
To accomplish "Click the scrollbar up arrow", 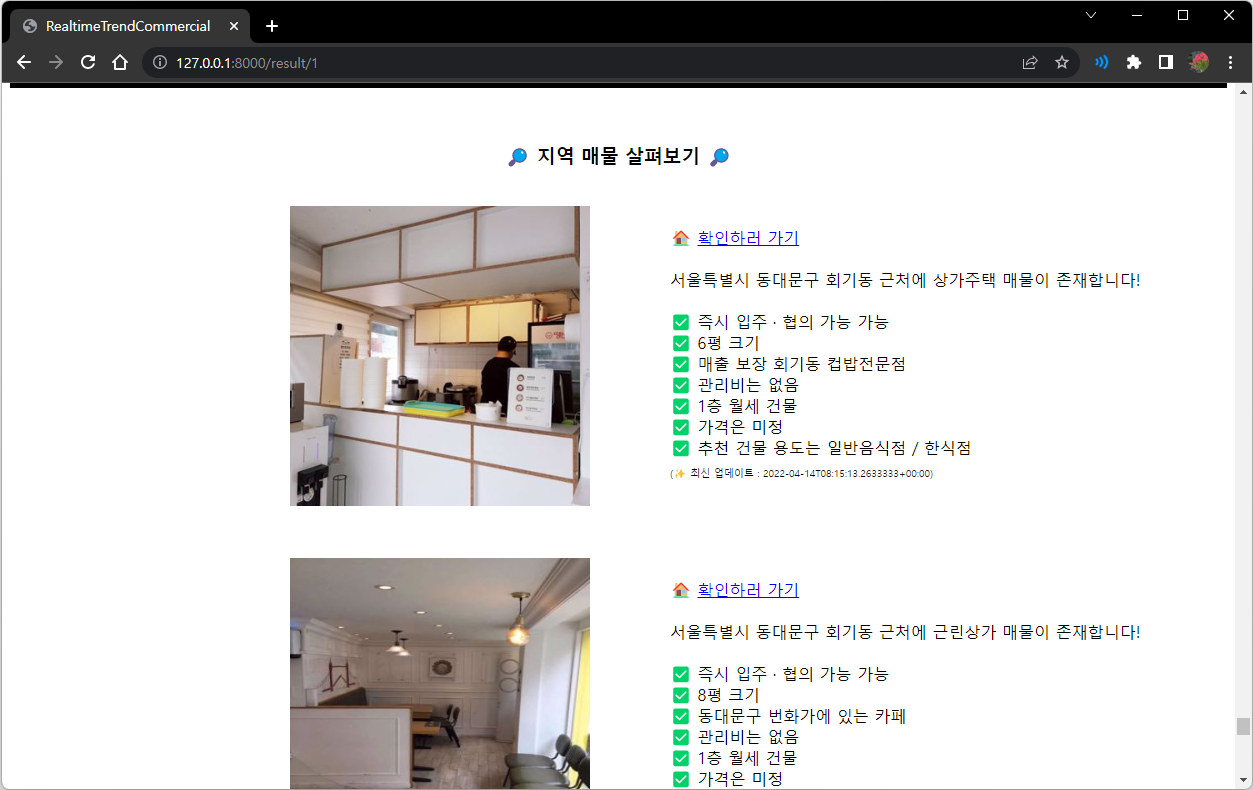I will (x=1243, y=92).
